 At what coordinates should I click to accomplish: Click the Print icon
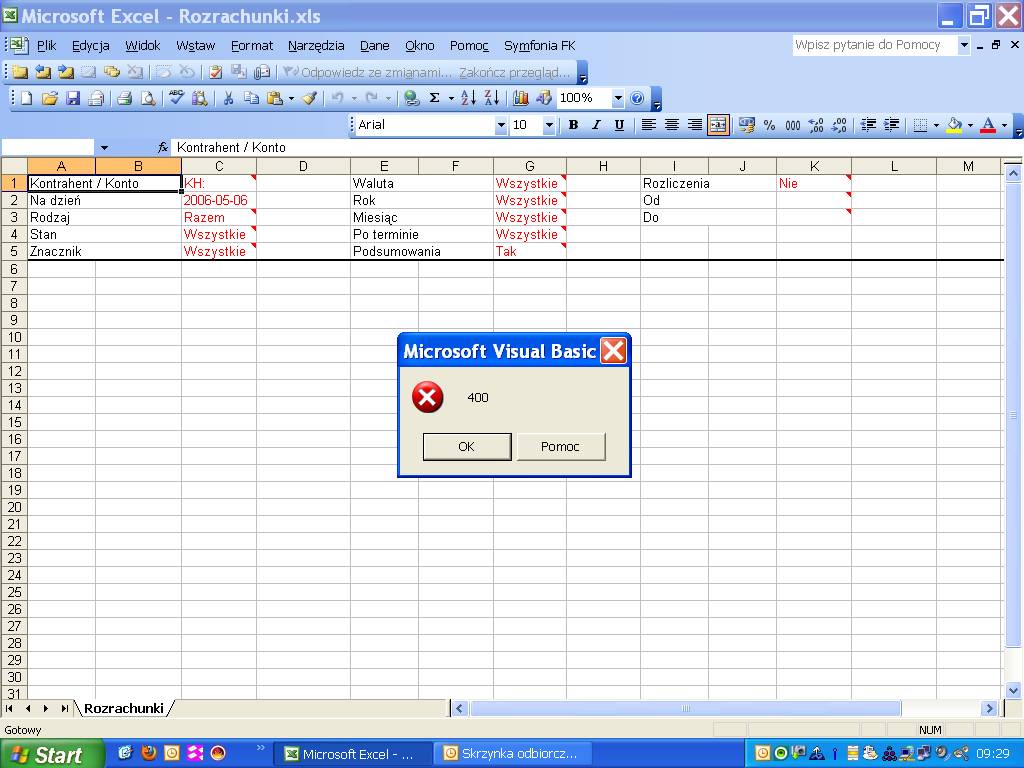click(124, 99)
